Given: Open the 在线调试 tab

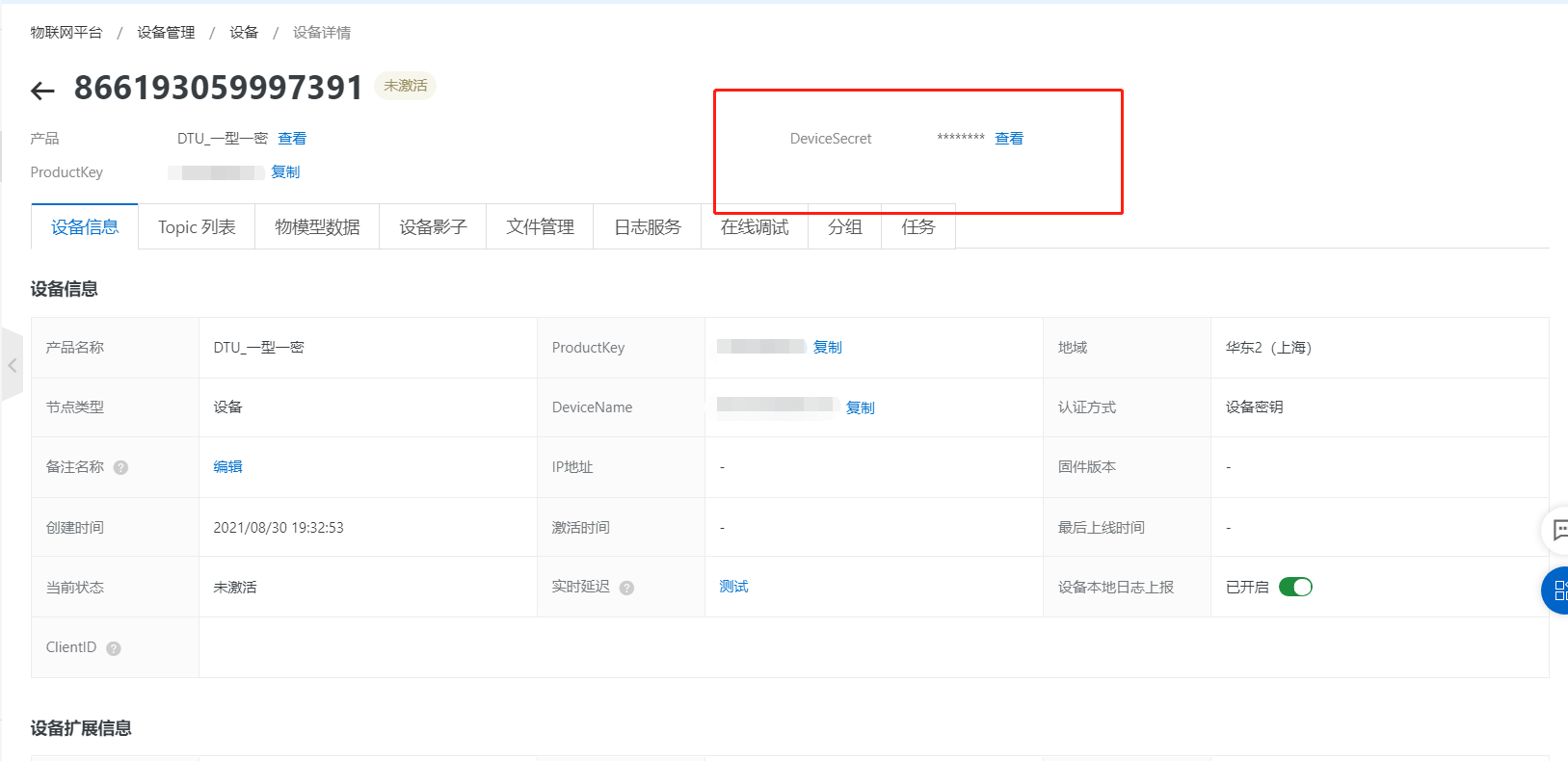Looking at the screenshot, I should point(755,227).
